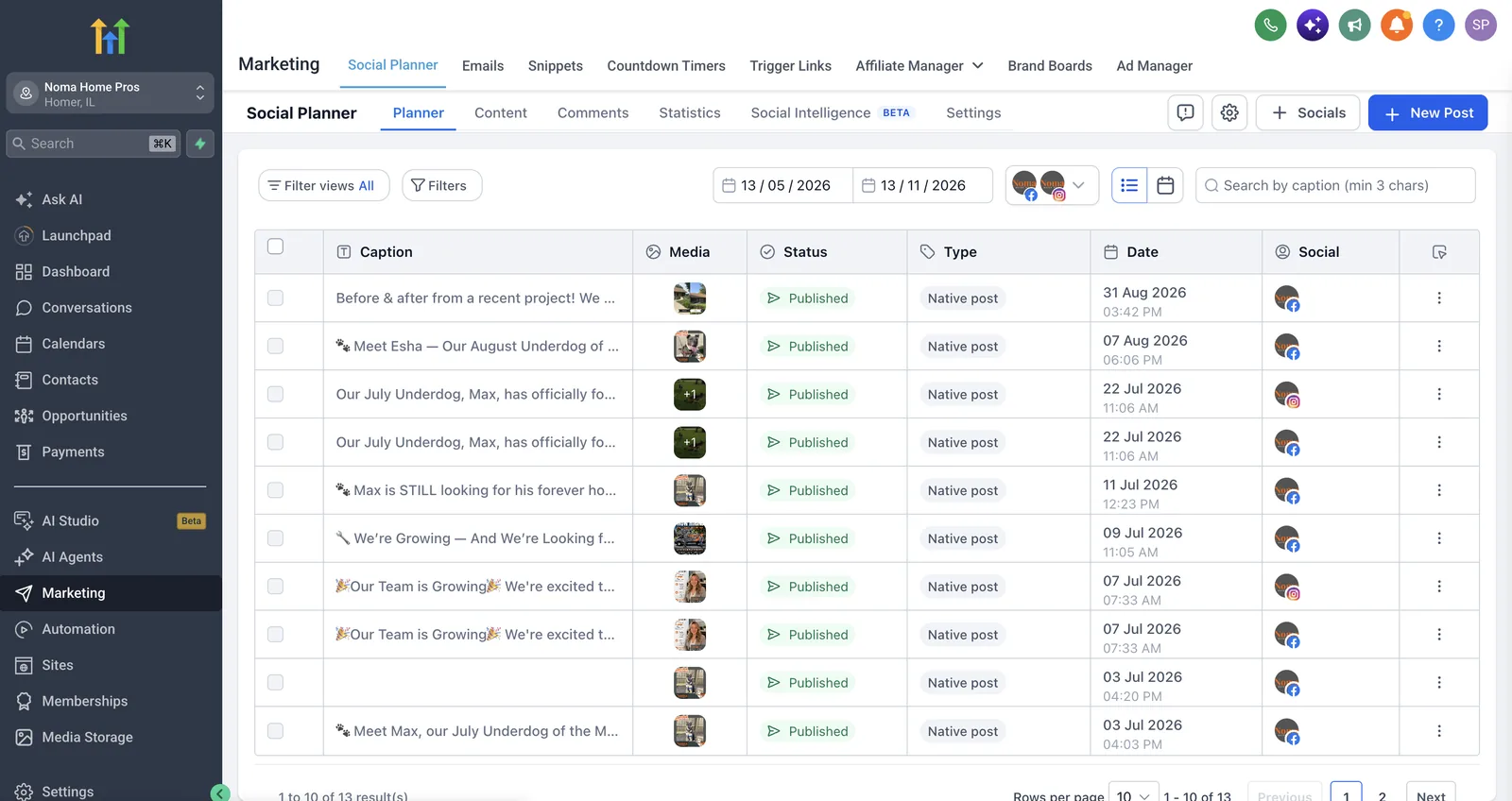The image size is (1512, 801).
Task: Open Conversations in sidebar
Action: [x=87, y=308]
